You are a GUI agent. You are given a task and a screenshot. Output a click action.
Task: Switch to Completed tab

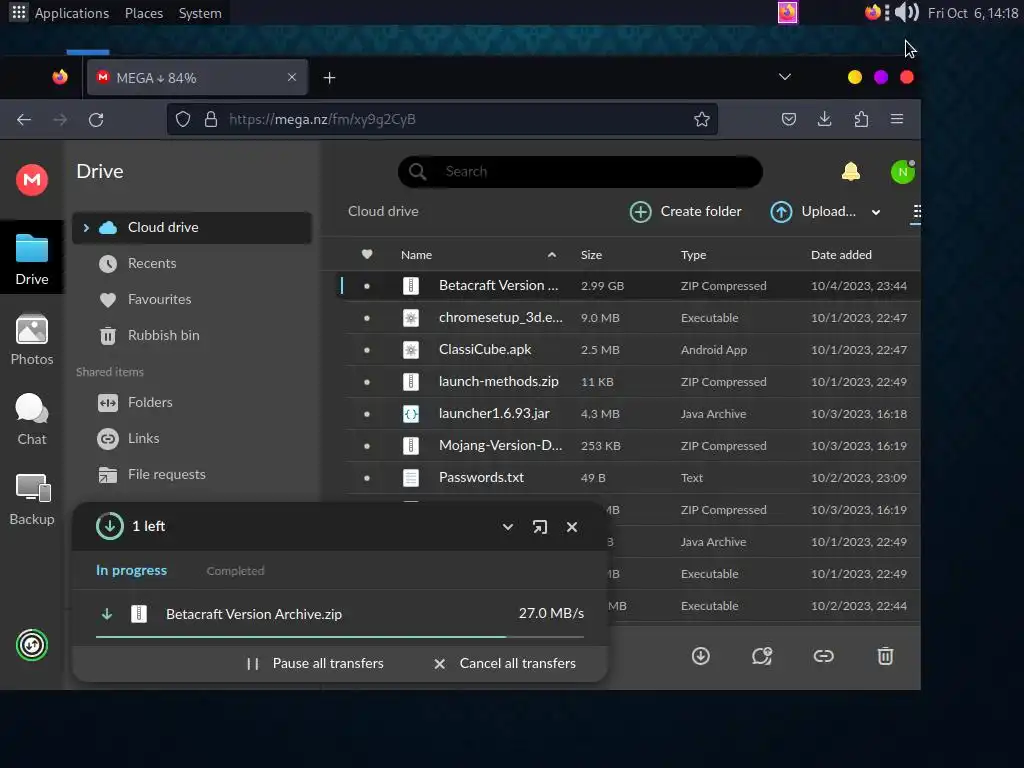click(236, 571)
